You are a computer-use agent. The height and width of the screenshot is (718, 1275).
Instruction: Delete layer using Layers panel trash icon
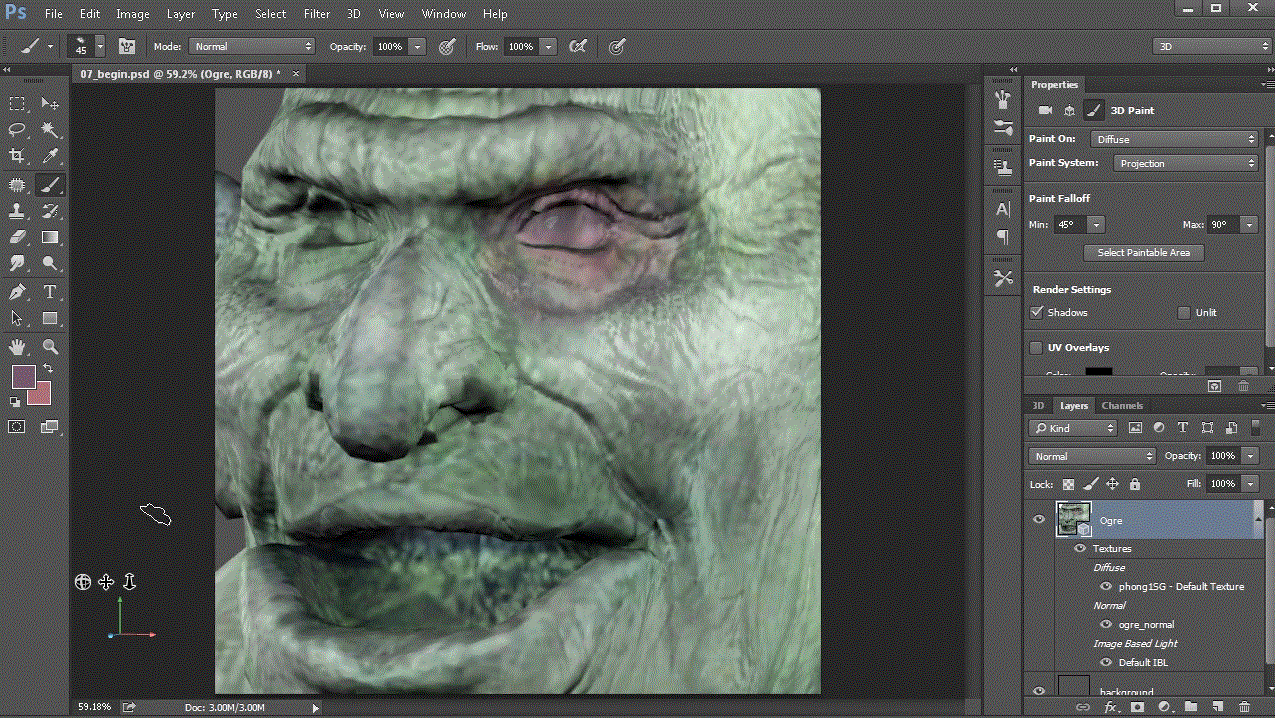1244,707
